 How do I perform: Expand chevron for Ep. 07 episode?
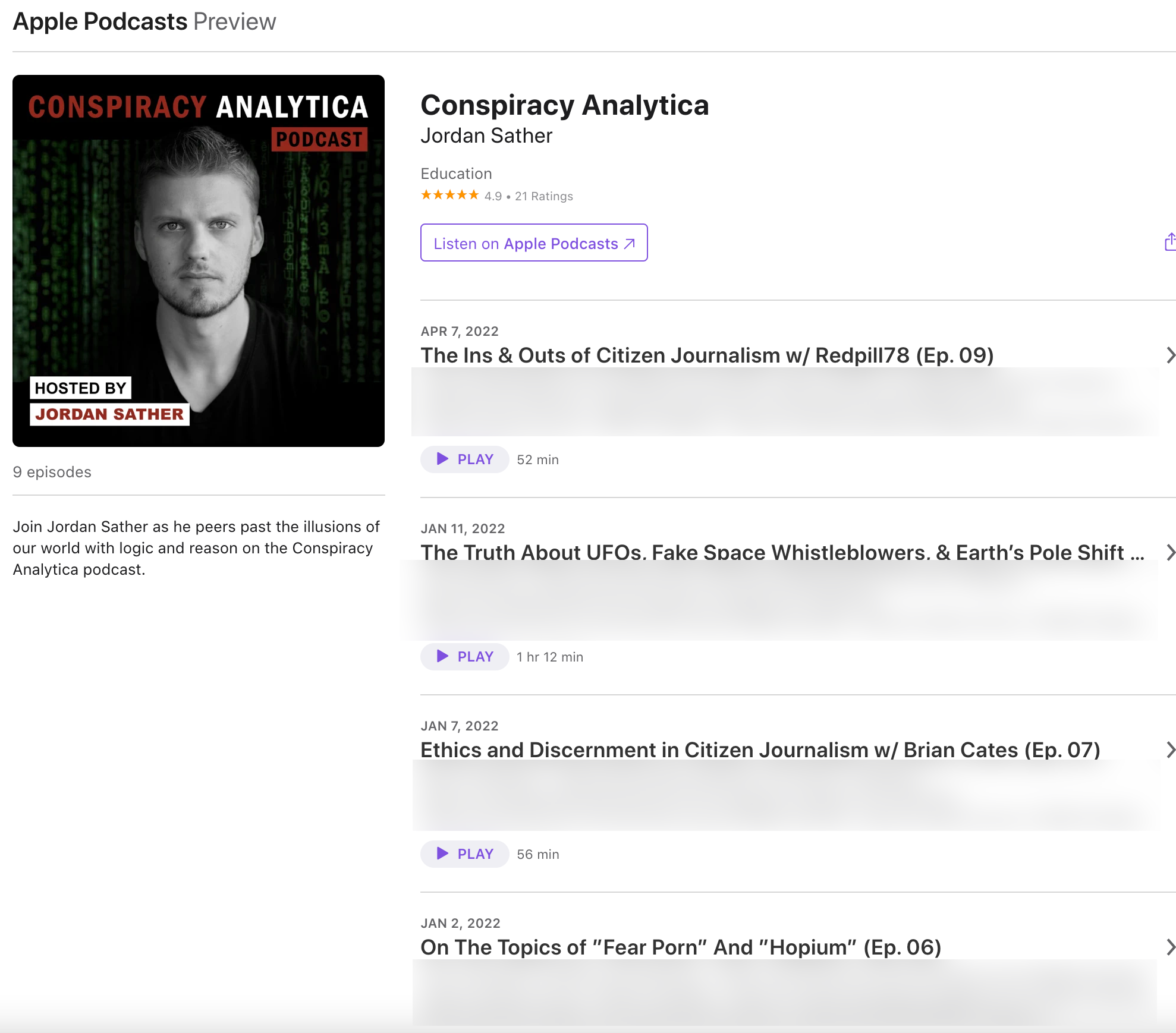1169,750
